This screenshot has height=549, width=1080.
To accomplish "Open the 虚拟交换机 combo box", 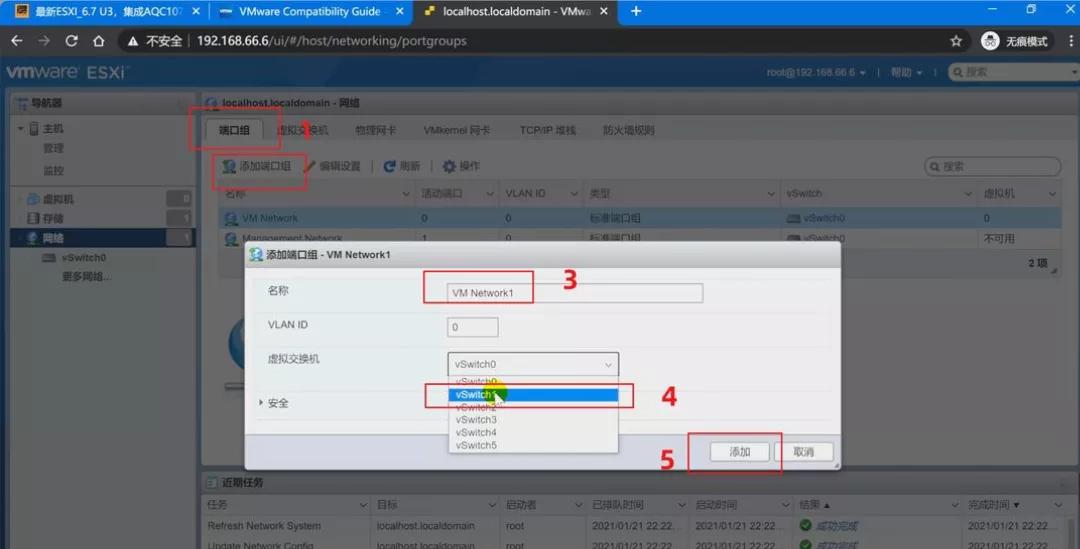I will click(x=533, y=364).
